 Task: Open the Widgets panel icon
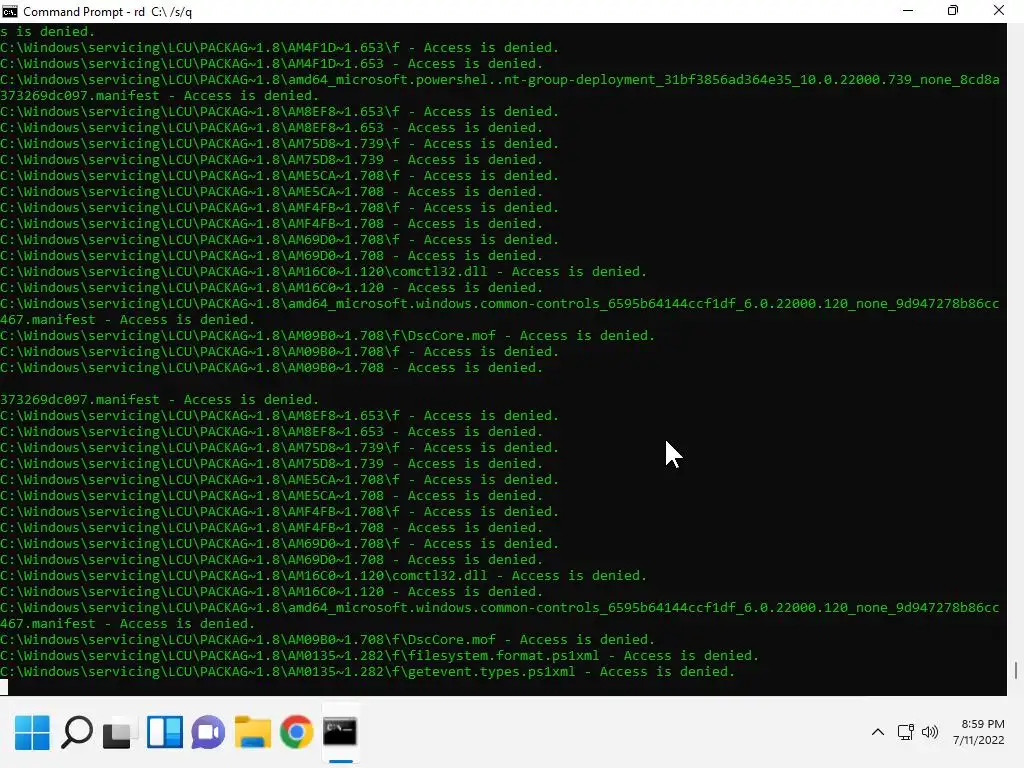[x=165, y=732]
